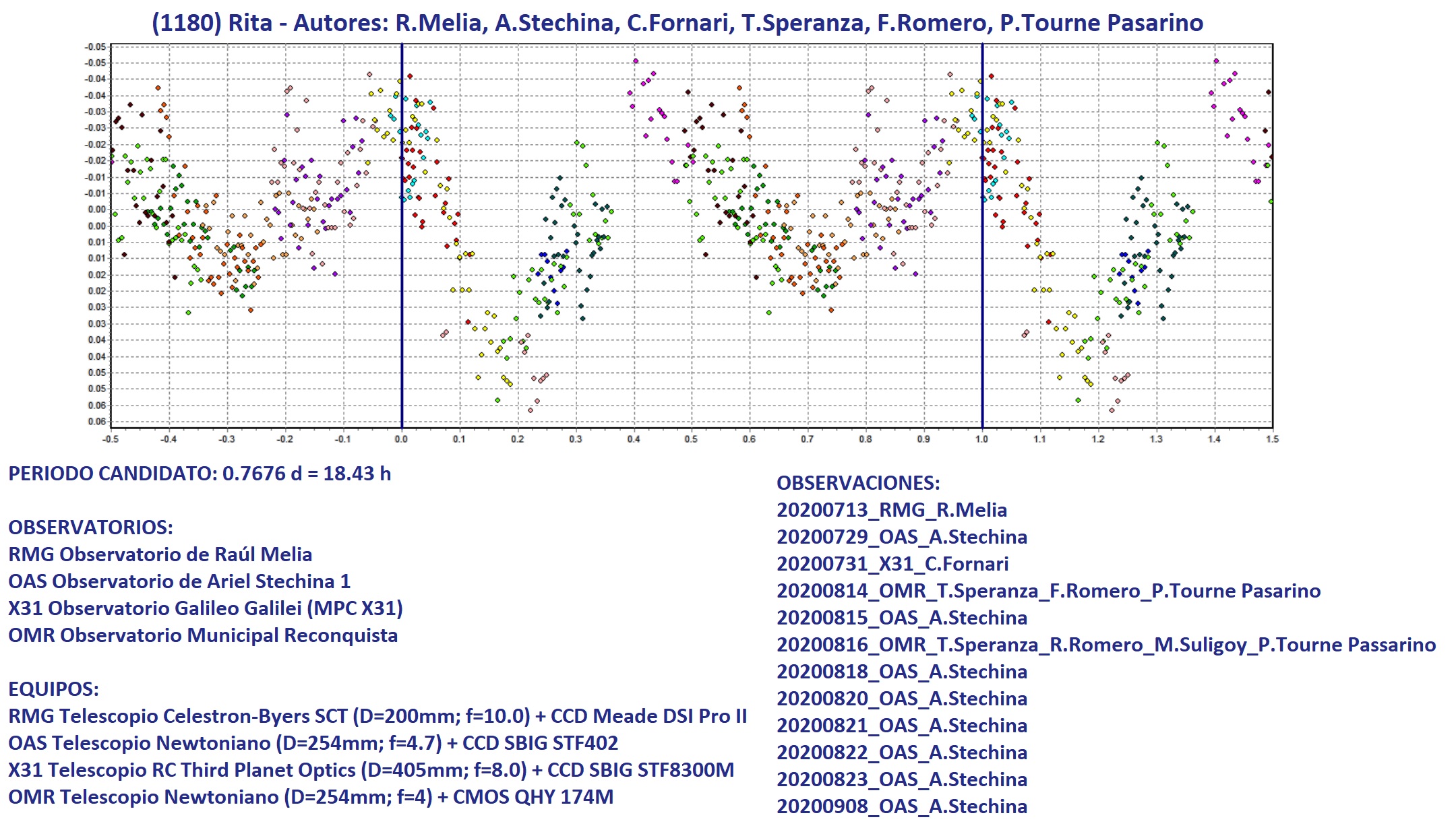Click 'OMR Telescopio Newtoniano' CMOS QHY 174M line

pos(311,797)
